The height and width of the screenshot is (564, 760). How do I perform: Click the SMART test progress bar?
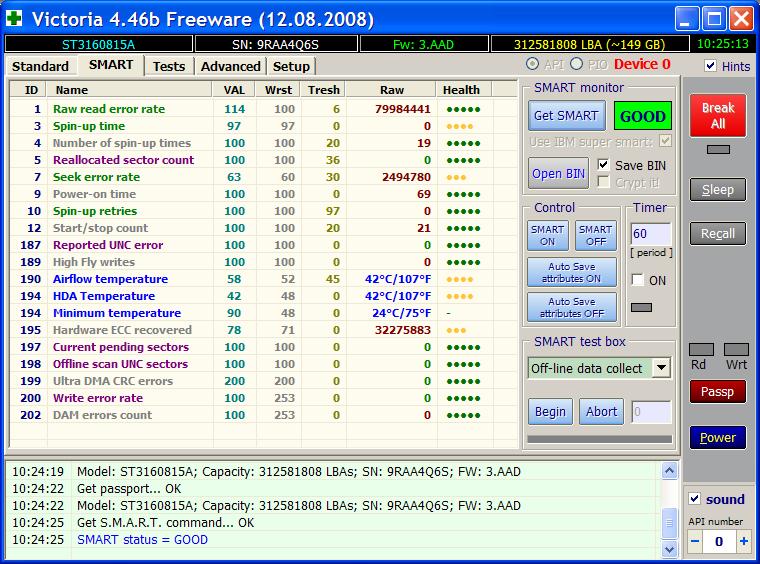pos(600,439)
